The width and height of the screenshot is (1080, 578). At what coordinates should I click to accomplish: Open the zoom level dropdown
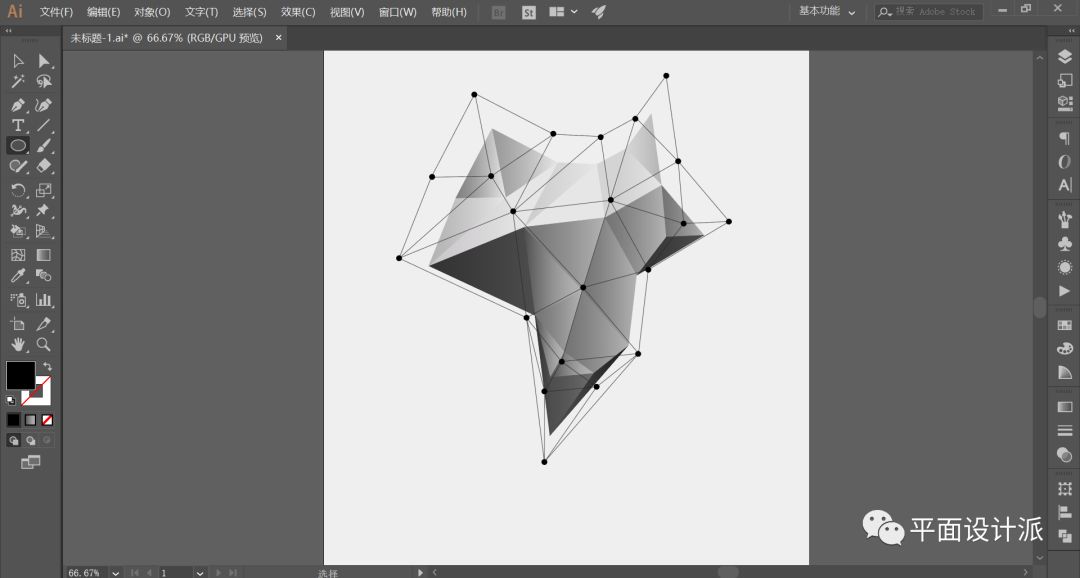115,573
